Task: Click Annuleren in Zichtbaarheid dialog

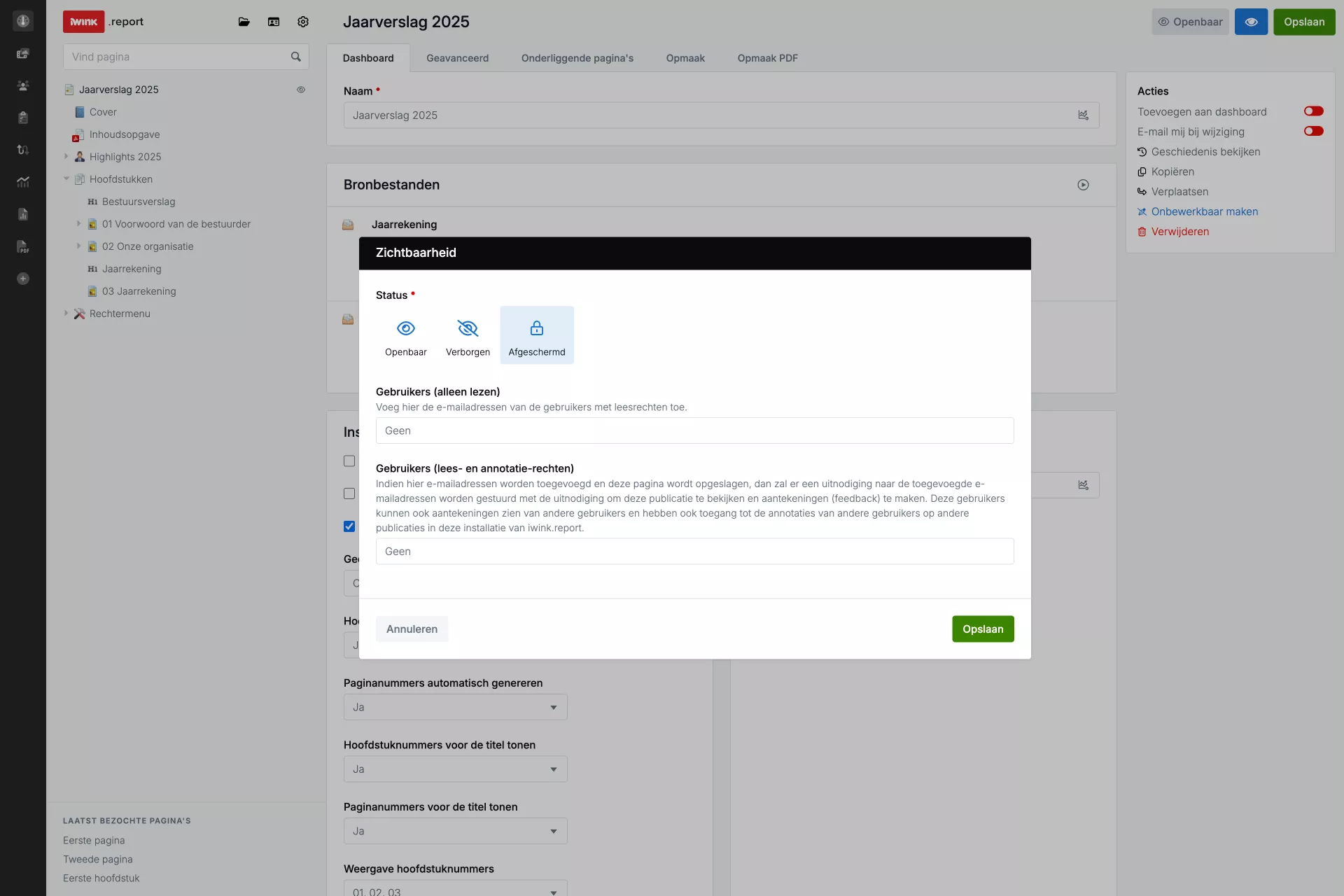Action: (412, 629)
